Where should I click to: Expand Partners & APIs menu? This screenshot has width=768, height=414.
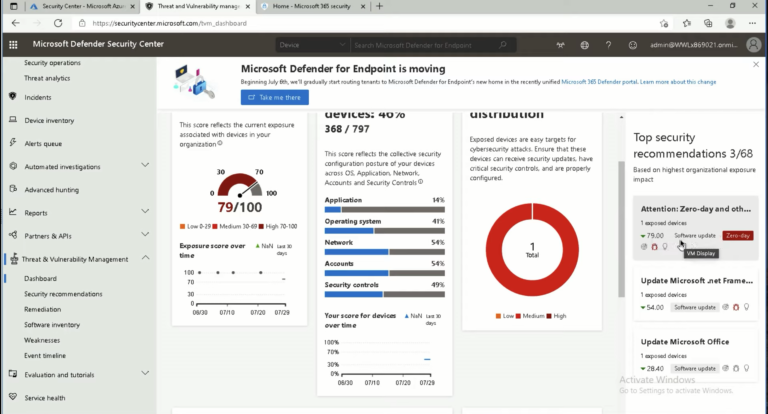coord(145,235)
